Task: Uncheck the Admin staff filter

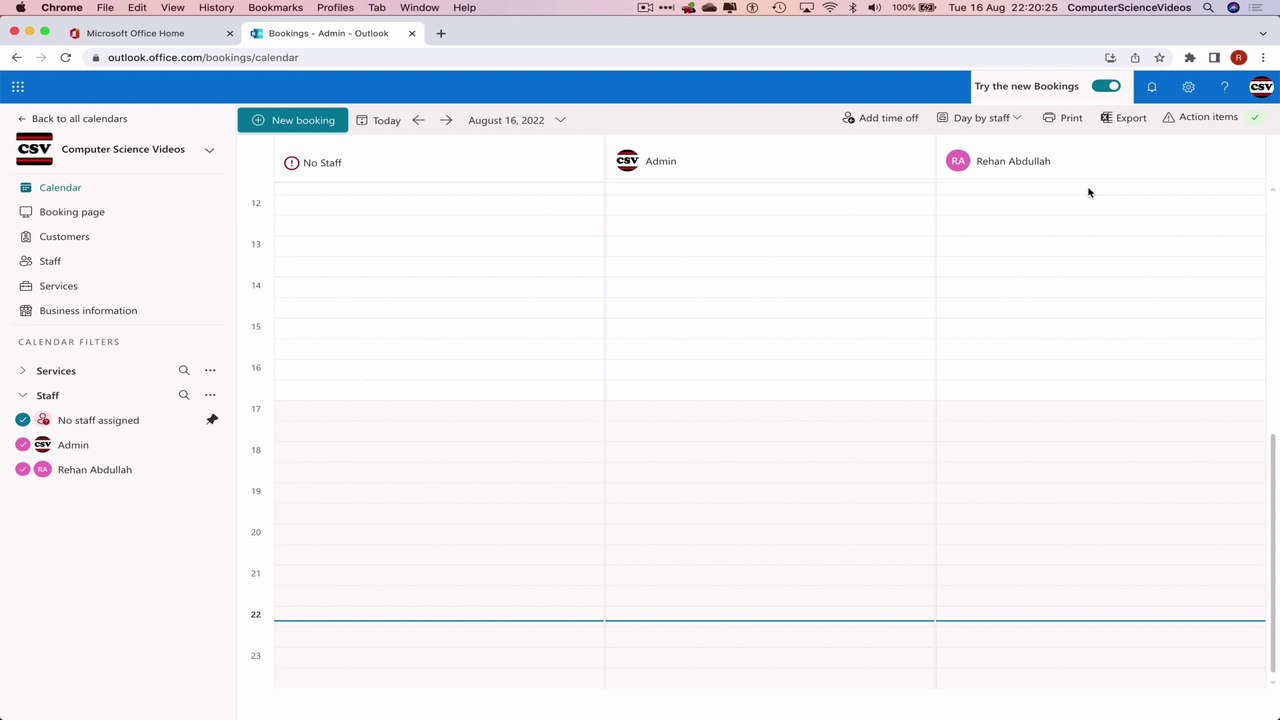Action: (23, 445)
